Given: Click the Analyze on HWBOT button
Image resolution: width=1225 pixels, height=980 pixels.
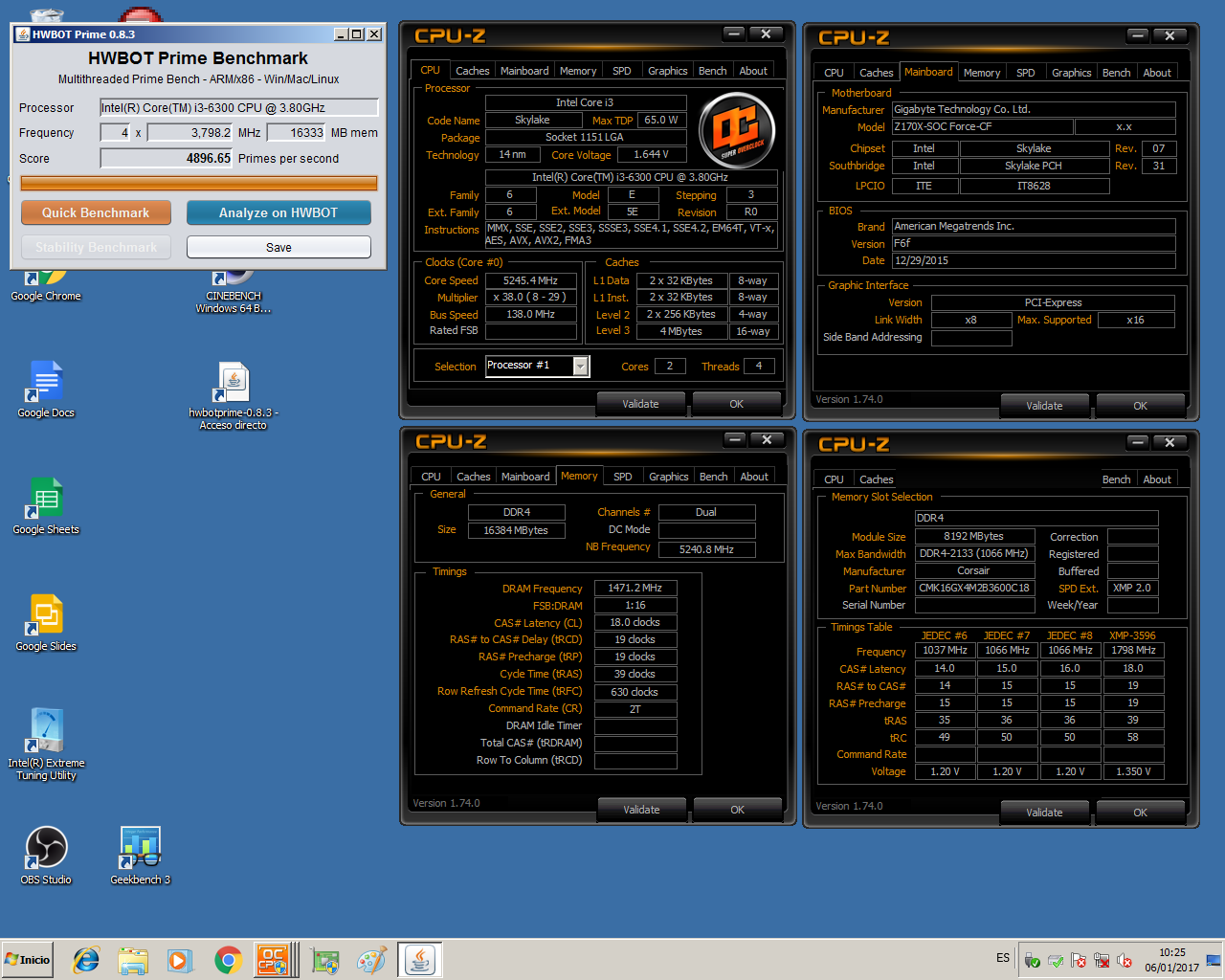Looking at the screenshot, I should [x=278, y=212].
